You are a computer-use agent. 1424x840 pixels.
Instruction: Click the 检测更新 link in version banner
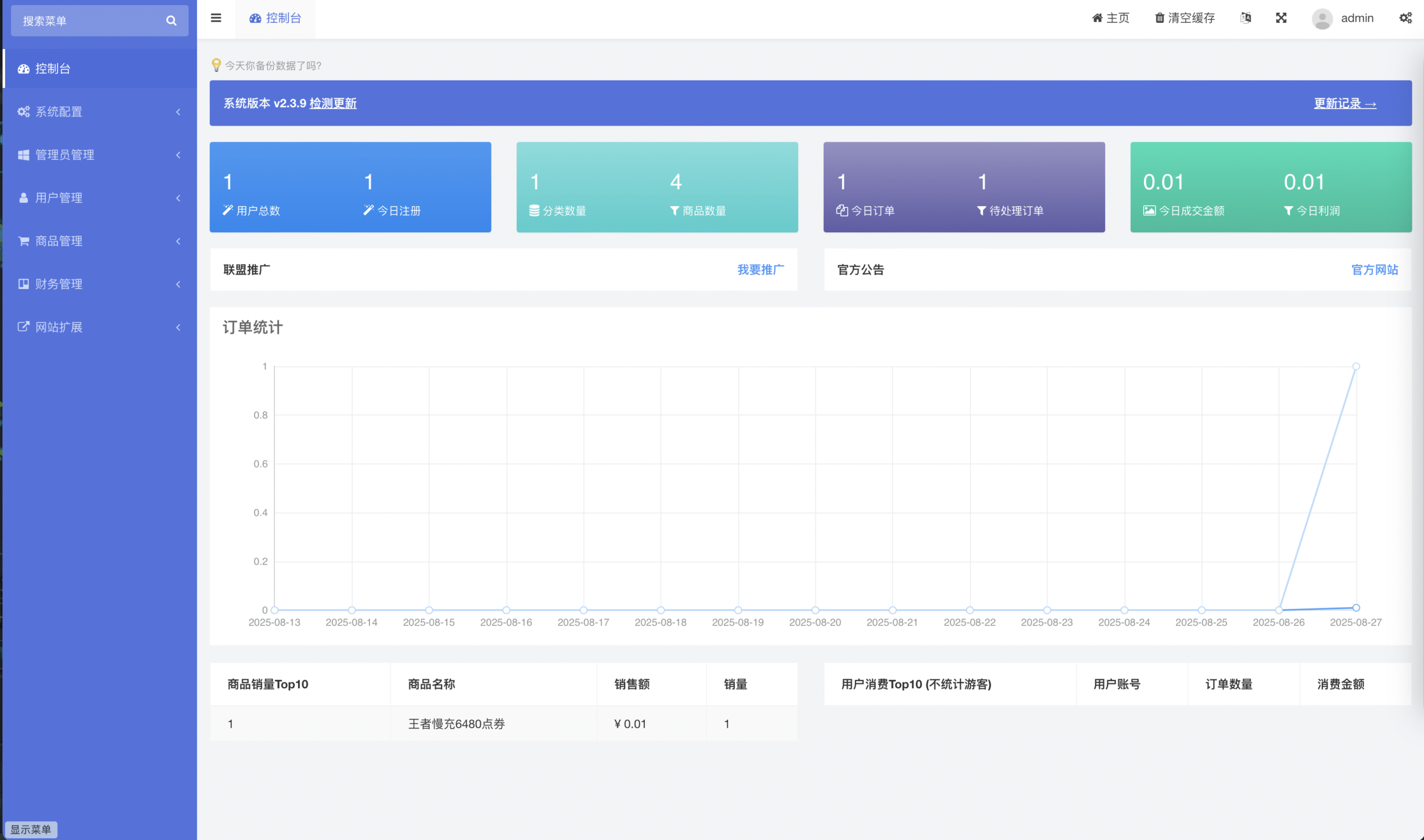(x=333, y=103)
